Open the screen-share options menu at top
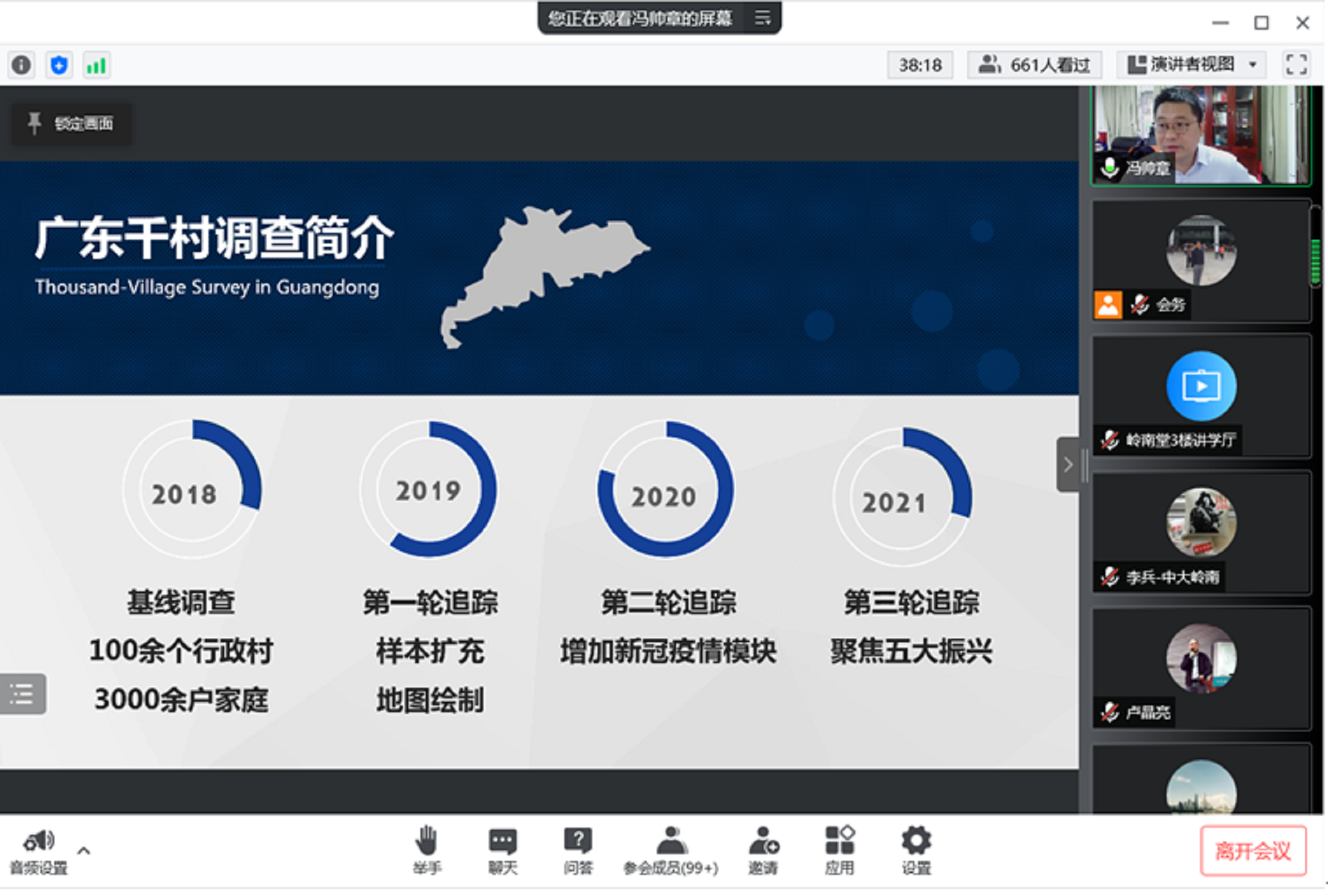 tap(763, 18)
